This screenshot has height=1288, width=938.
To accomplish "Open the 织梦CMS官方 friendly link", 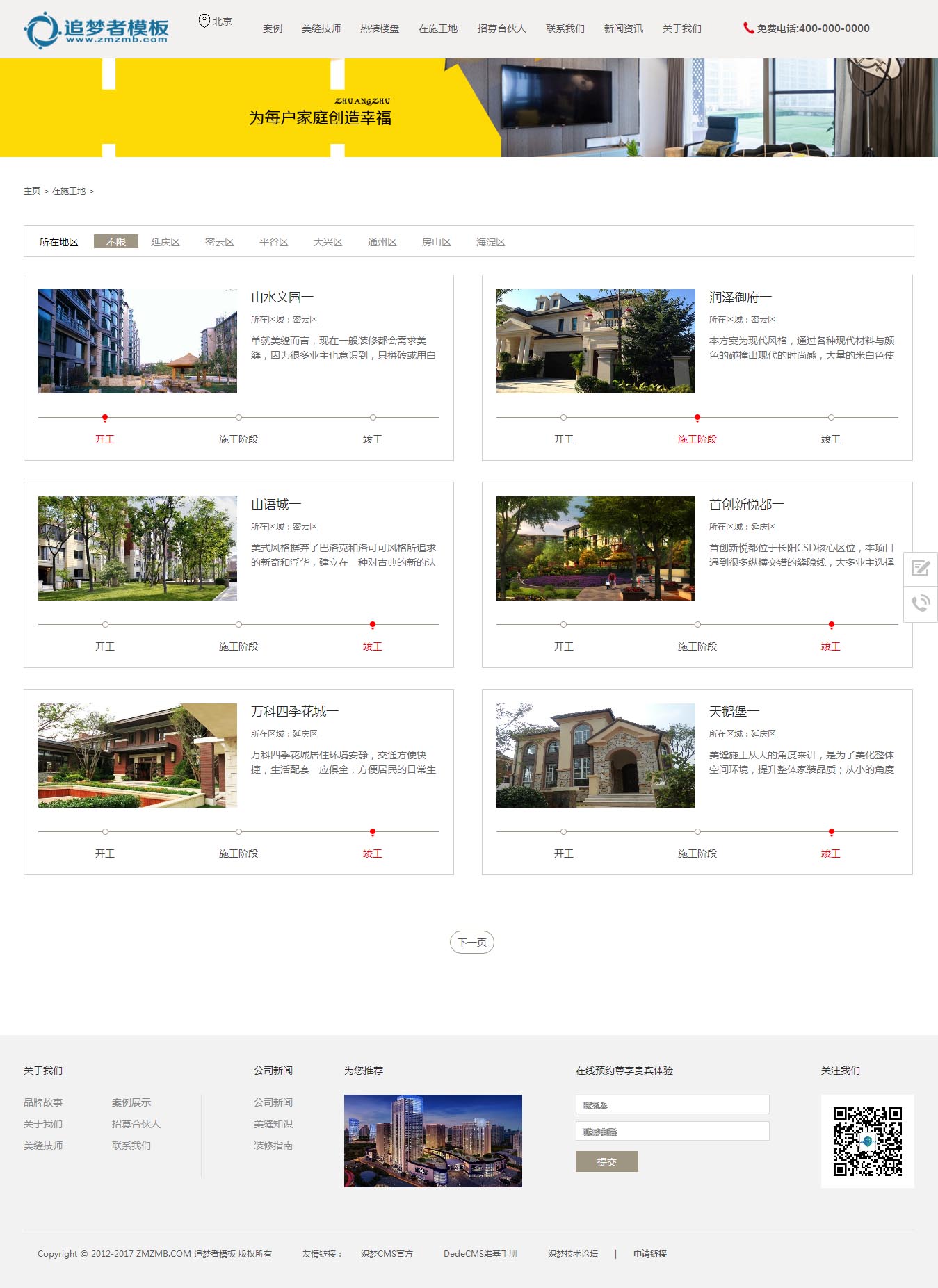I will coord(387,1253).
